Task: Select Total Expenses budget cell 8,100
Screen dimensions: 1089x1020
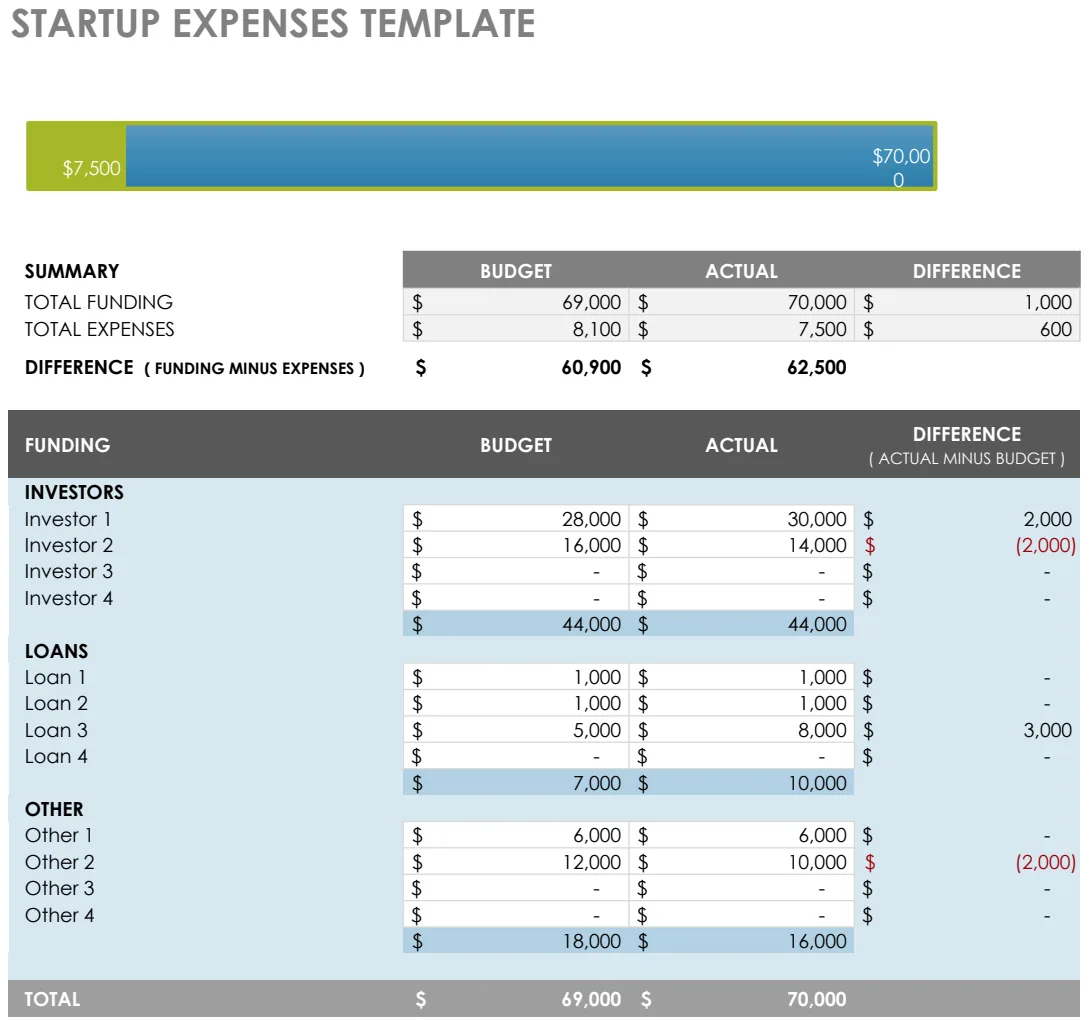Action: [516, 329]
